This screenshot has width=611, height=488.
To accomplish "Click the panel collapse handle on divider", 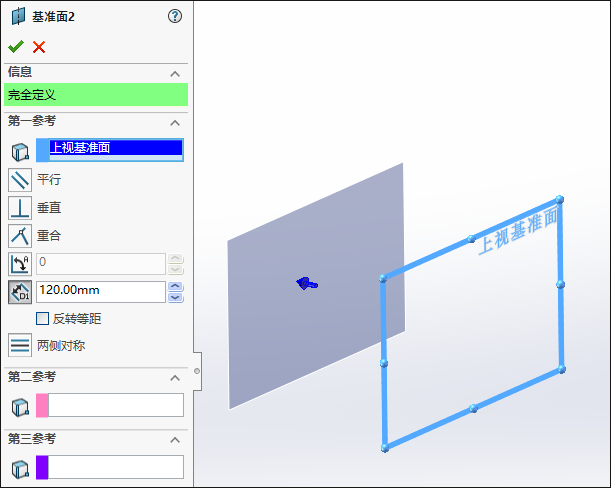I will point(197,371).
